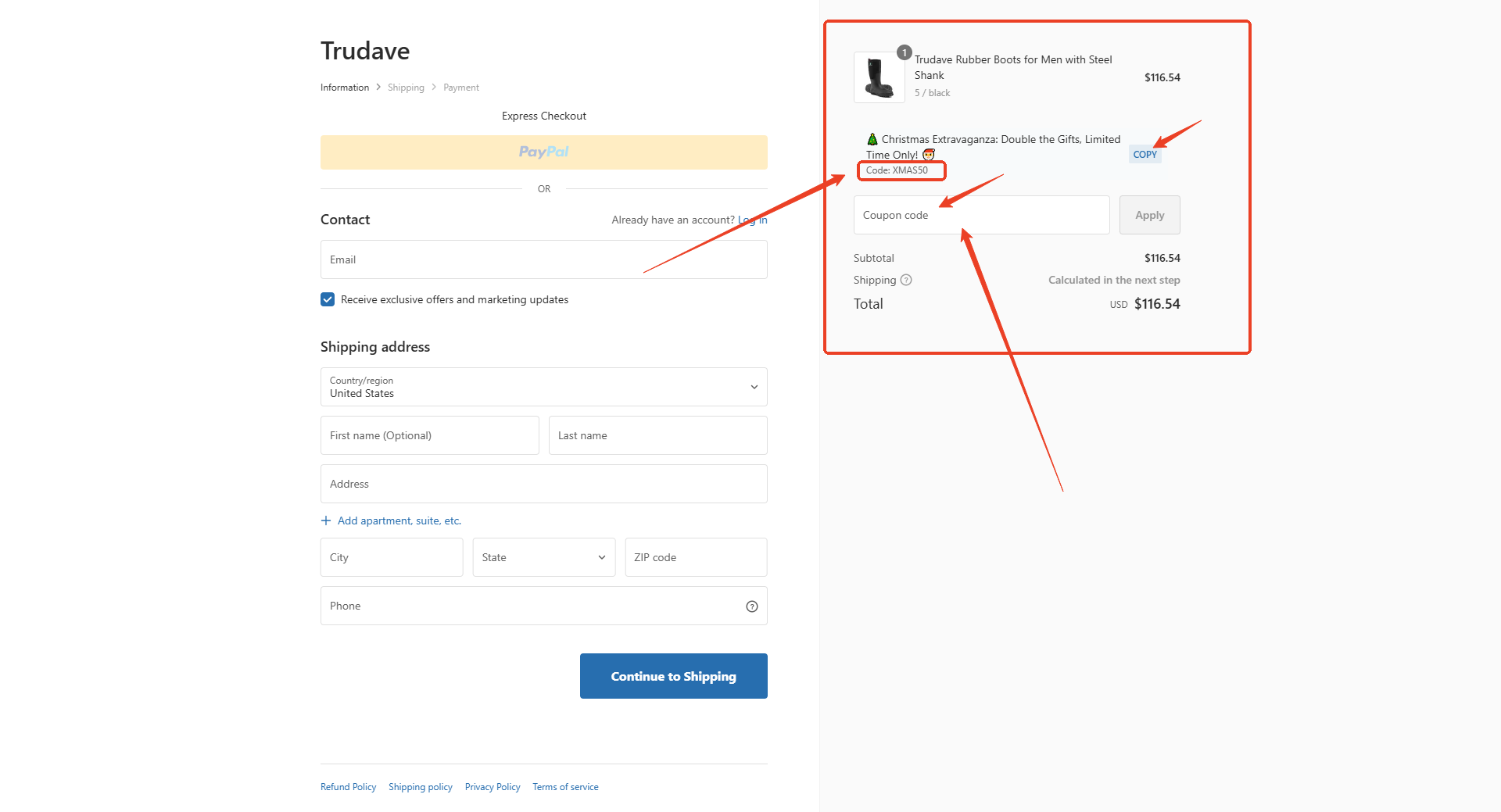Open the State dropdown
Screen dimensions: 1501x812
click(x=544, y=557)
